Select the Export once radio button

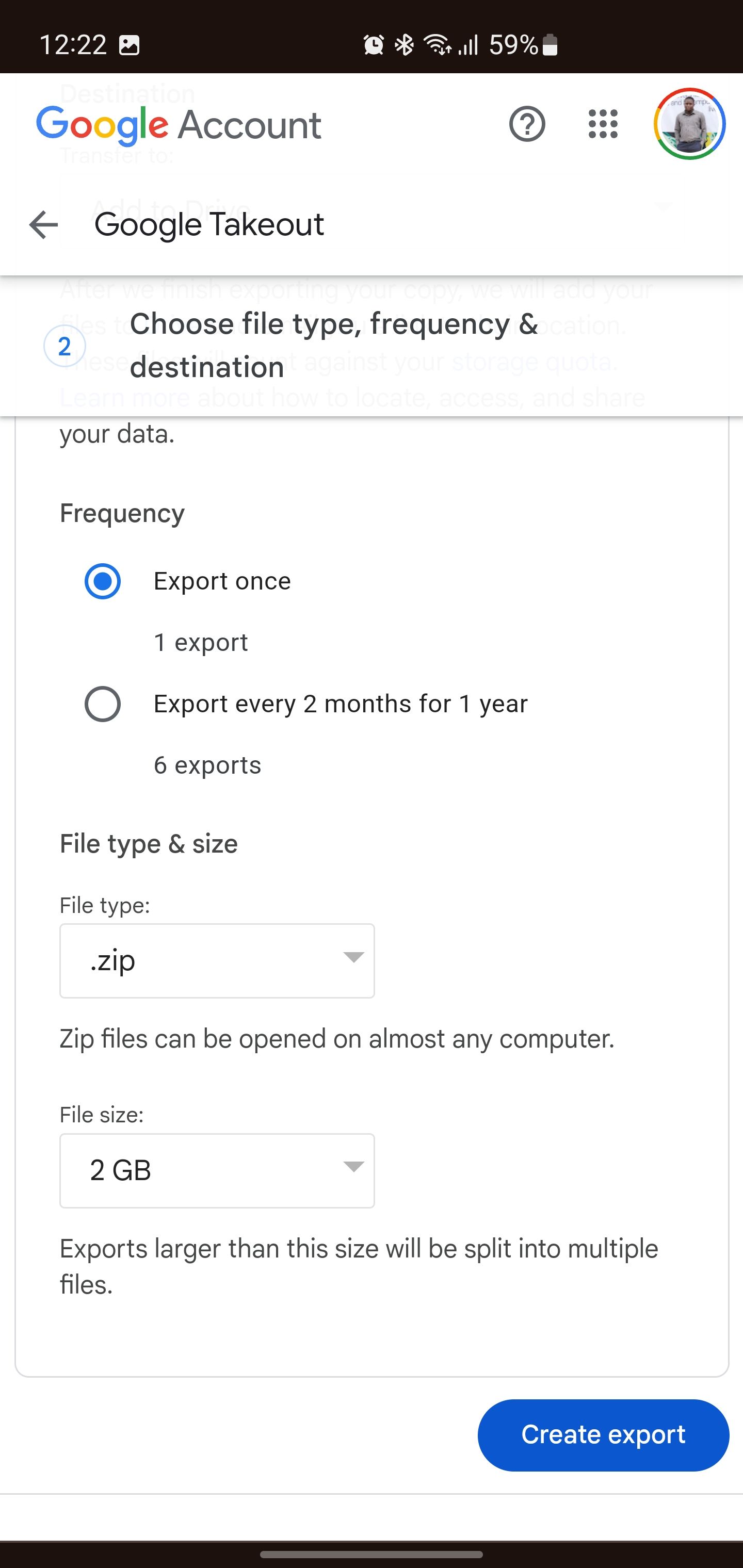[102, 581]
